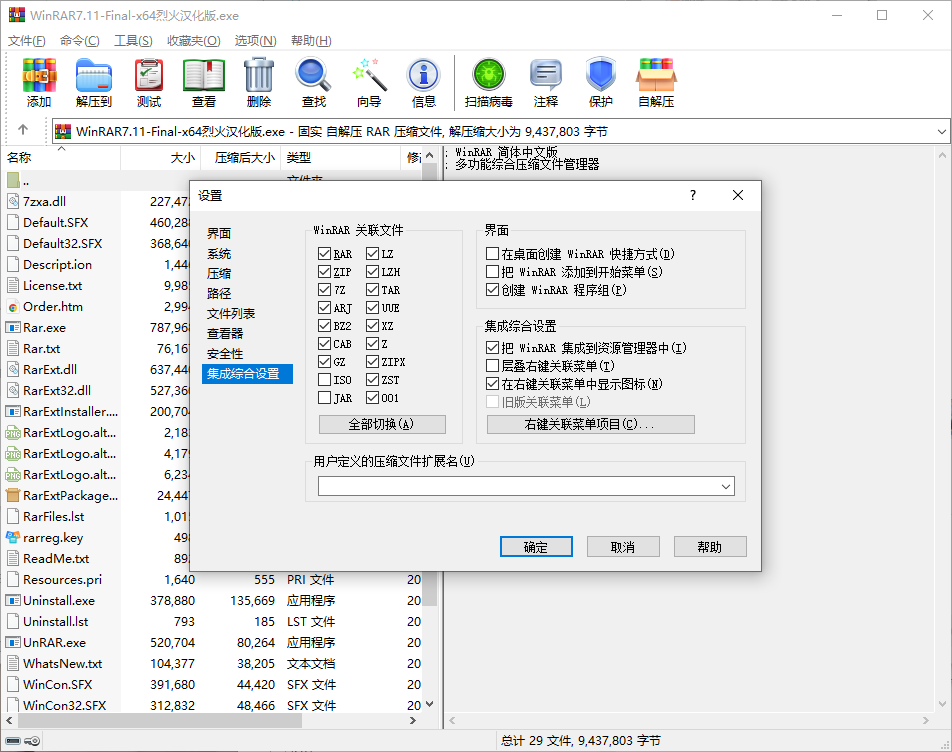Open the 向导 (Wizard) wand icon
952x752 pixels.
tap(369, 75)
